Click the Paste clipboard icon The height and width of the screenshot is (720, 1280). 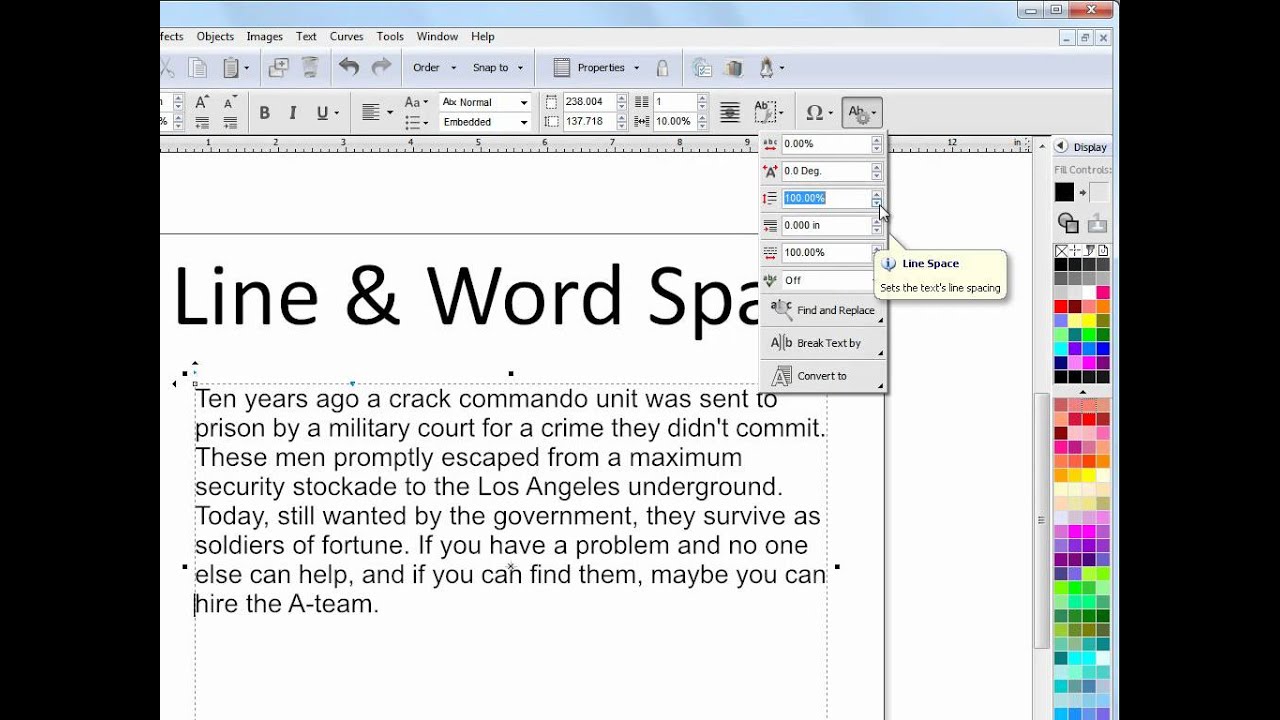click(x=231, y=68)
